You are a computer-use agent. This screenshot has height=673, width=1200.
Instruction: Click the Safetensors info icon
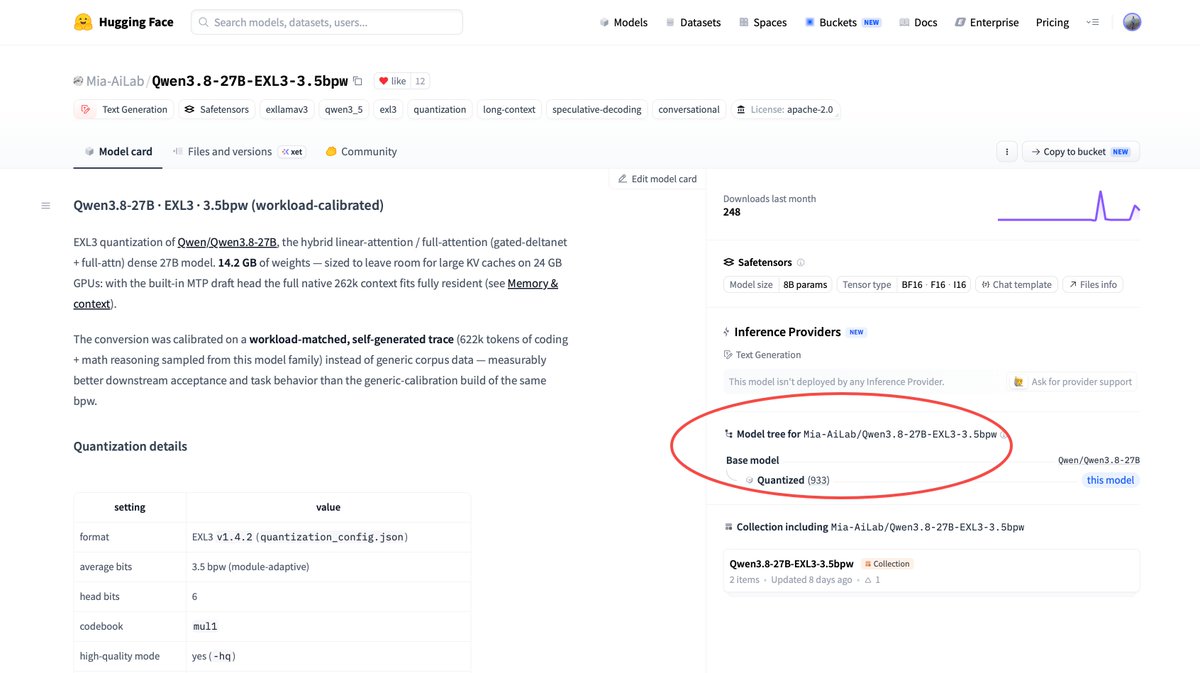coord(801,263)
